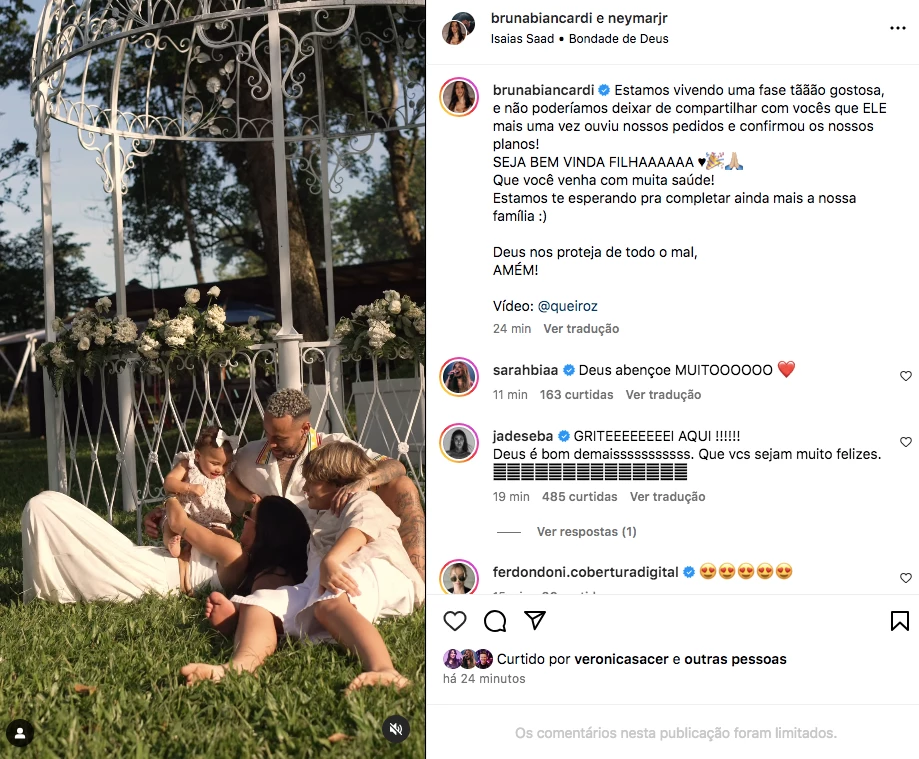Unmute the video sound

396,729
